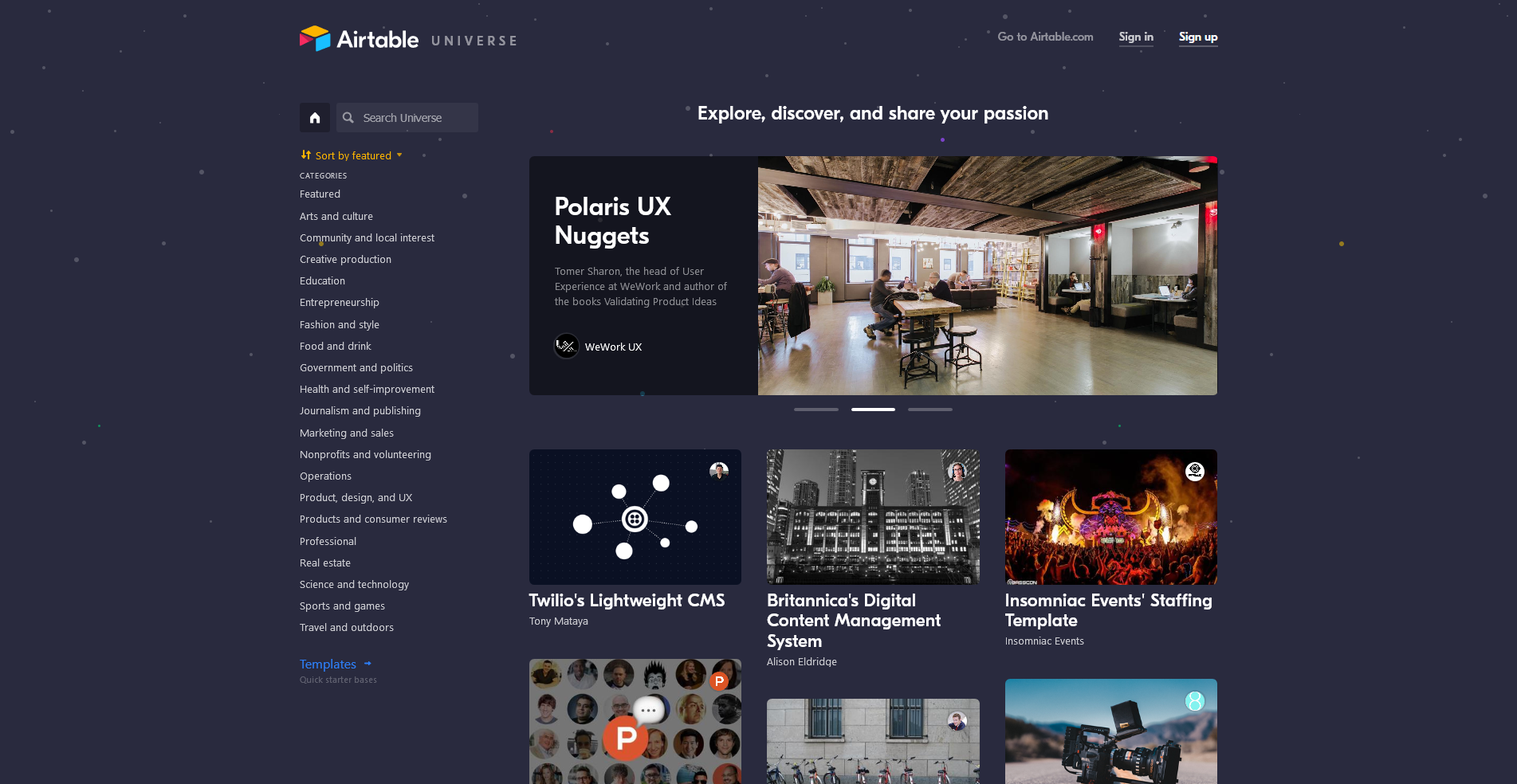
Task: Click the teal avatar on camera card
Action: coord(1194,701)
